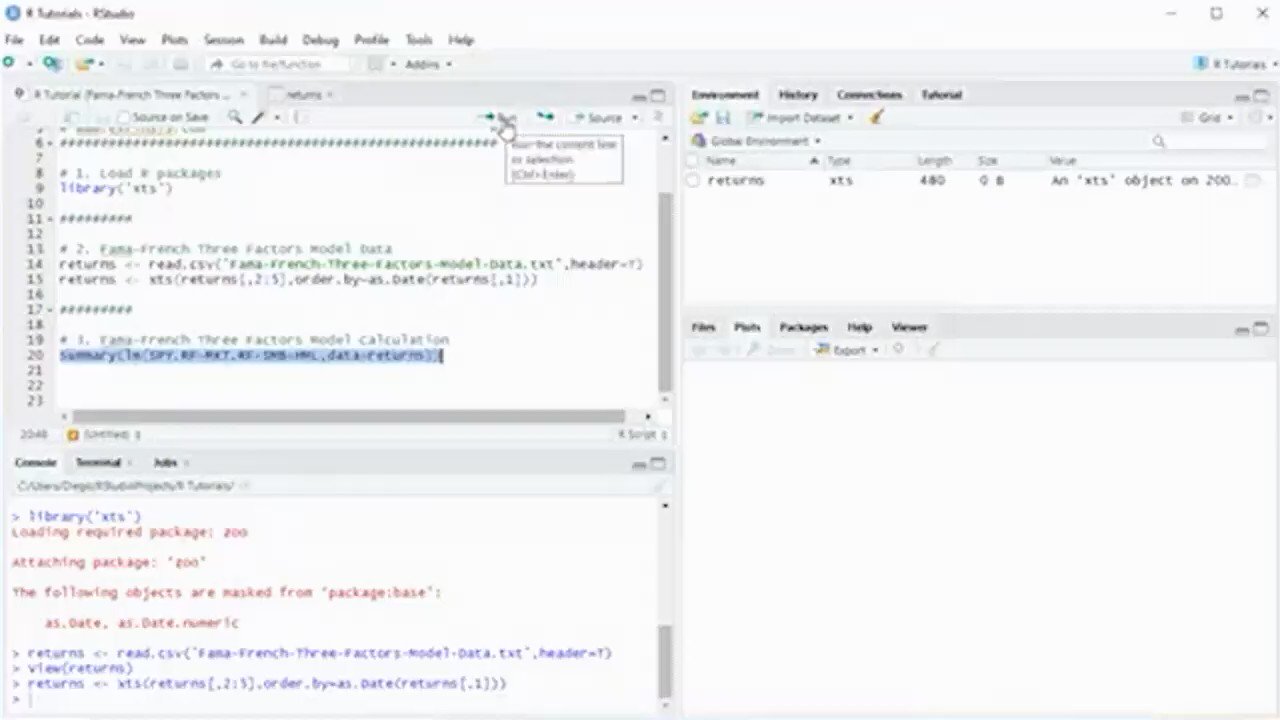This screenshot has width=1280, height=720.
Task: Open workspace load icon in Environment pane
Action: coord(699,117)
